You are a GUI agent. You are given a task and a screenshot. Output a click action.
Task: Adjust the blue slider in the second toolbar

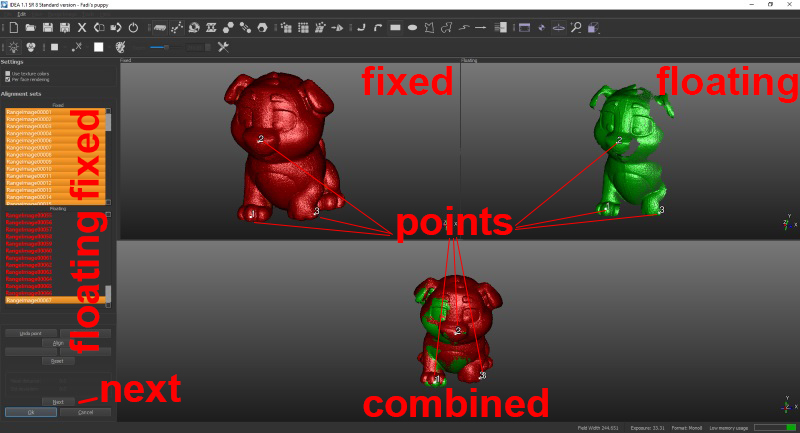(x=166, y=47)
